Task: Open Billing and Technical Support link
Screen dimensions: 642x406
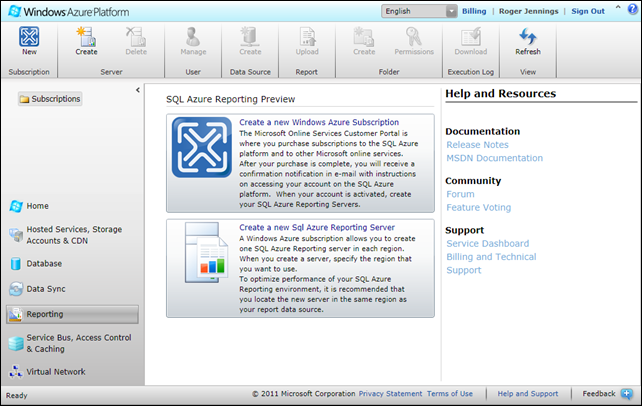Action: [491, 263]
